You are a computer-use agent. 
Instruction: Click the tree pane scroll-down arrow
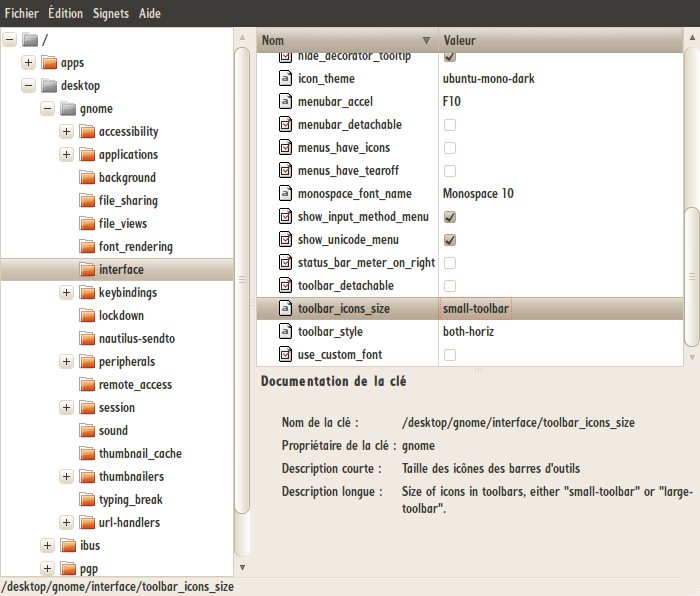coord(242,567)
